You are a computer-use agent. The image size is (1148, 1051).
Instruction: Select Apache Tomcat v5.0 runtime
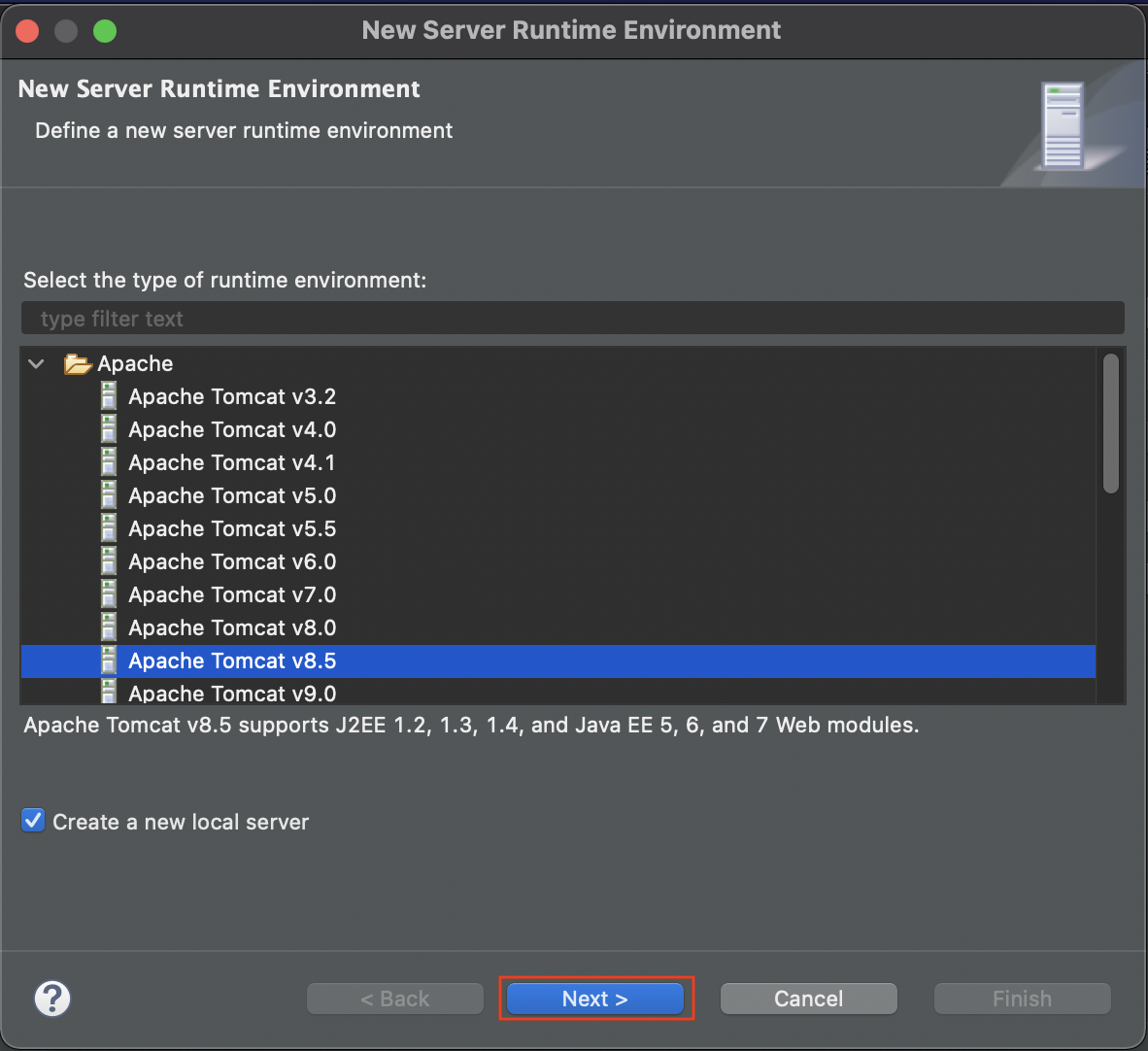(x=557, y=495)
